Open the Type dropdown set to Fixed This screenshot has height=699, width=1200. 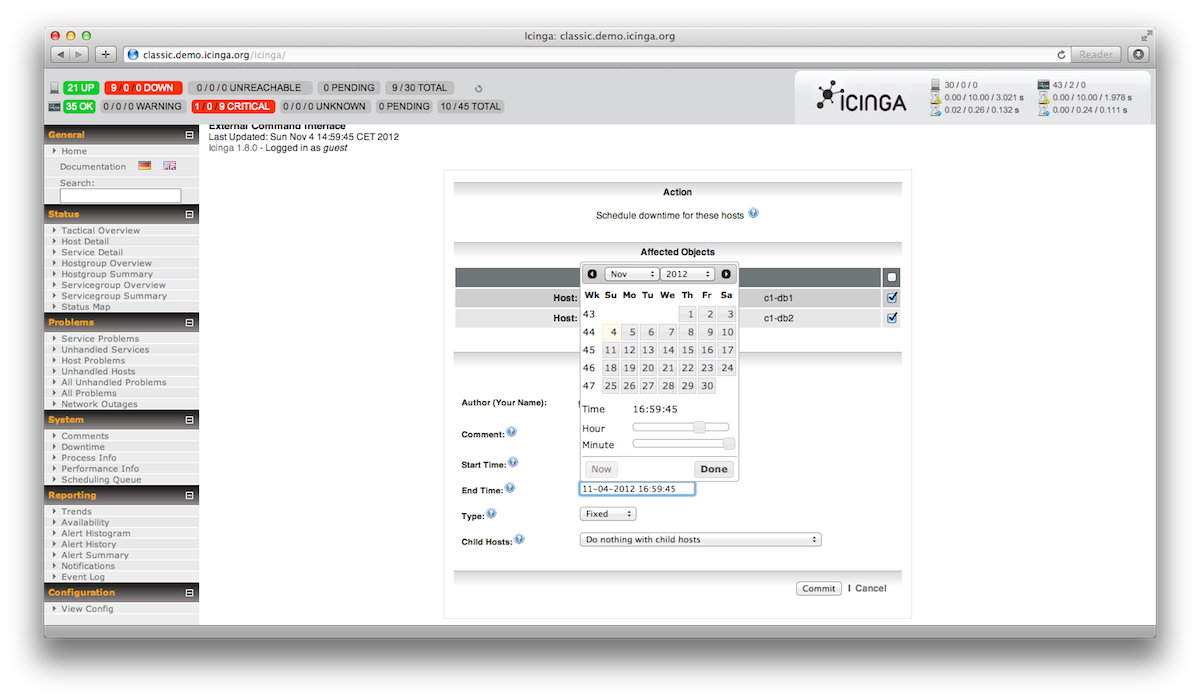point(608,514)
